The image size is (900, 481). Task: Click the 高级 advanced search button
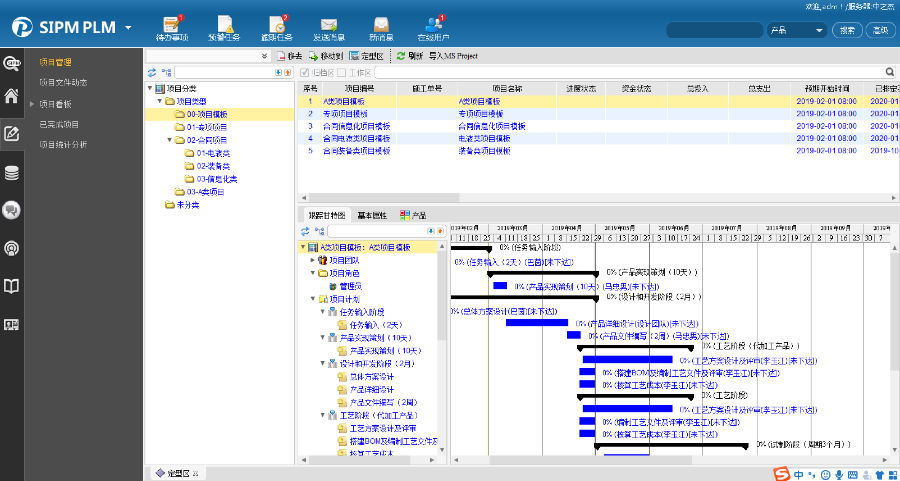coord(880,30)
